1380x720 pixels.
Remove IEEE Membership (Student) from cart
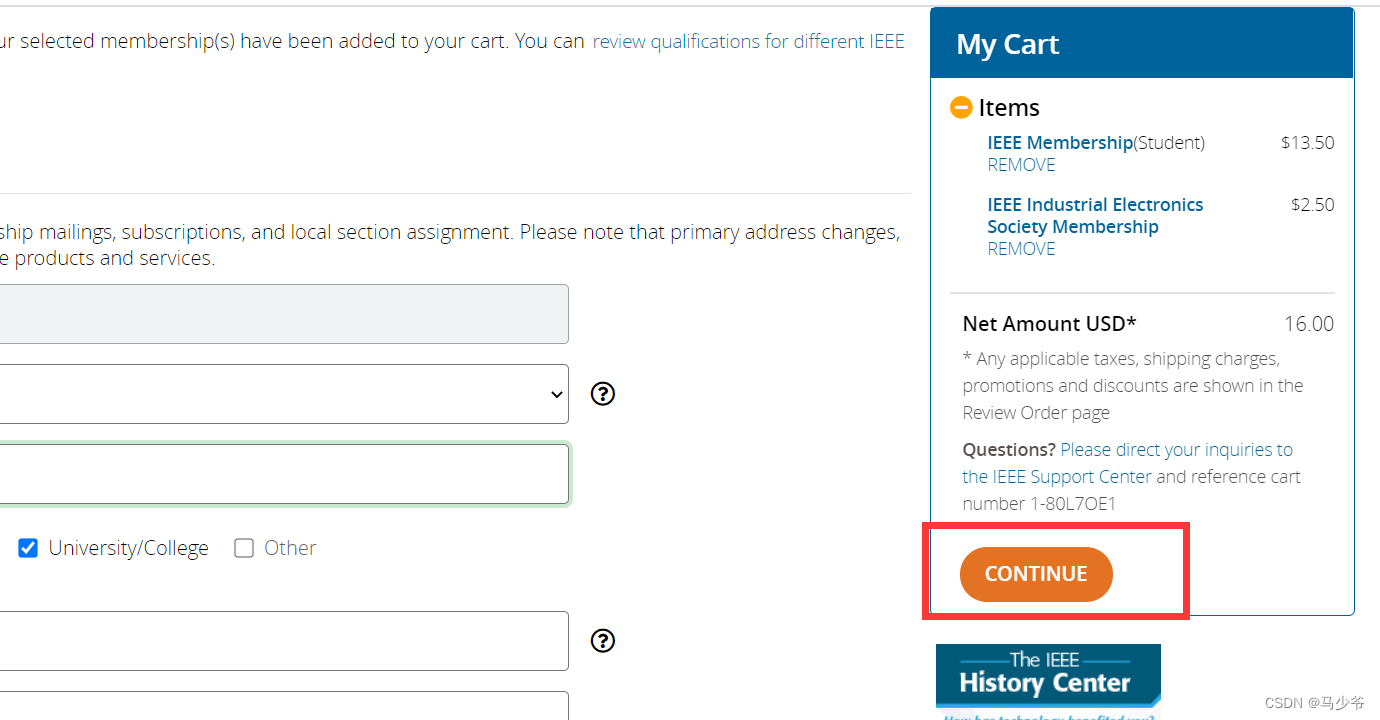[1021, 165]
